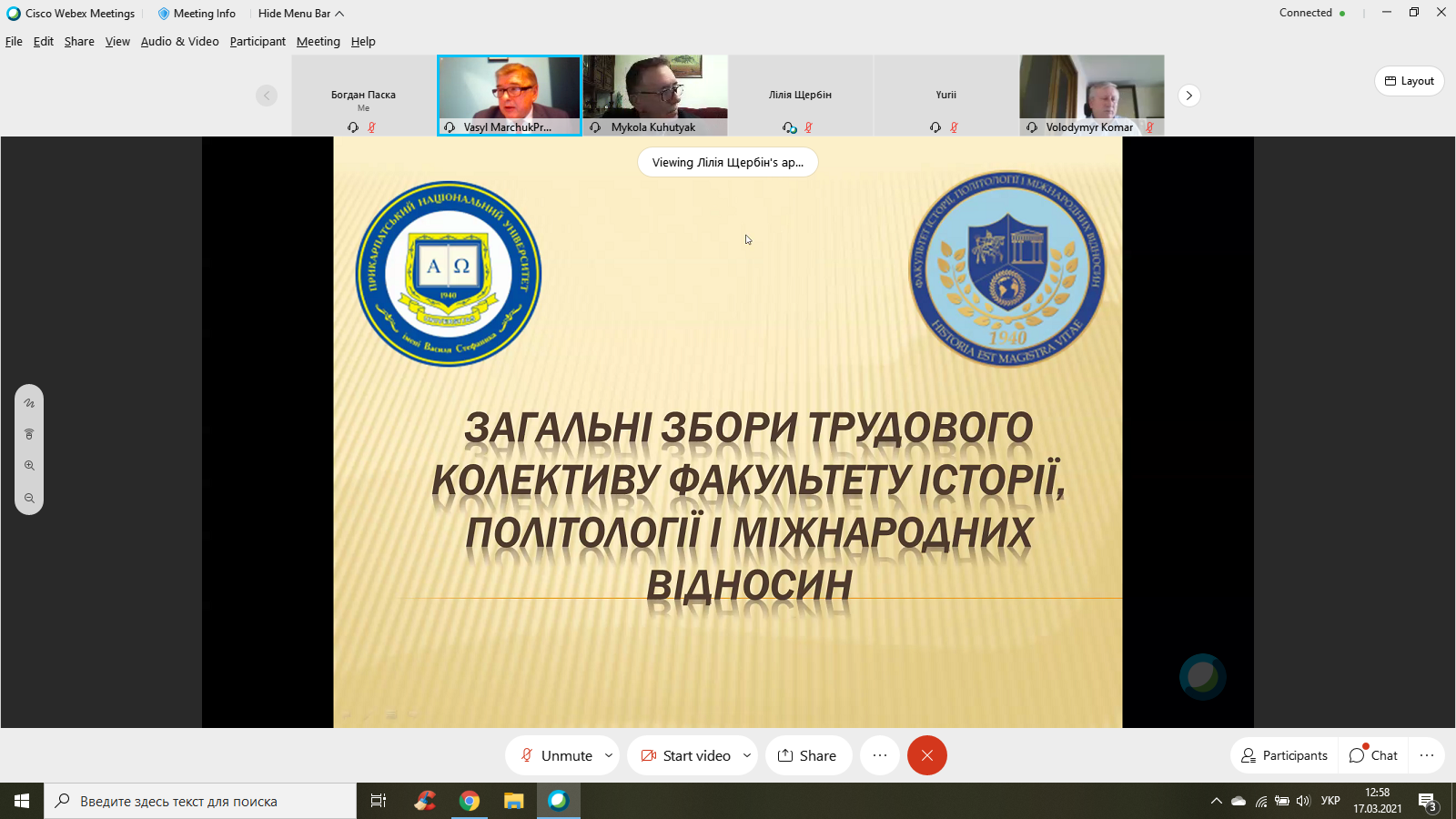Unmute the microphone

[x=556, y=755]
